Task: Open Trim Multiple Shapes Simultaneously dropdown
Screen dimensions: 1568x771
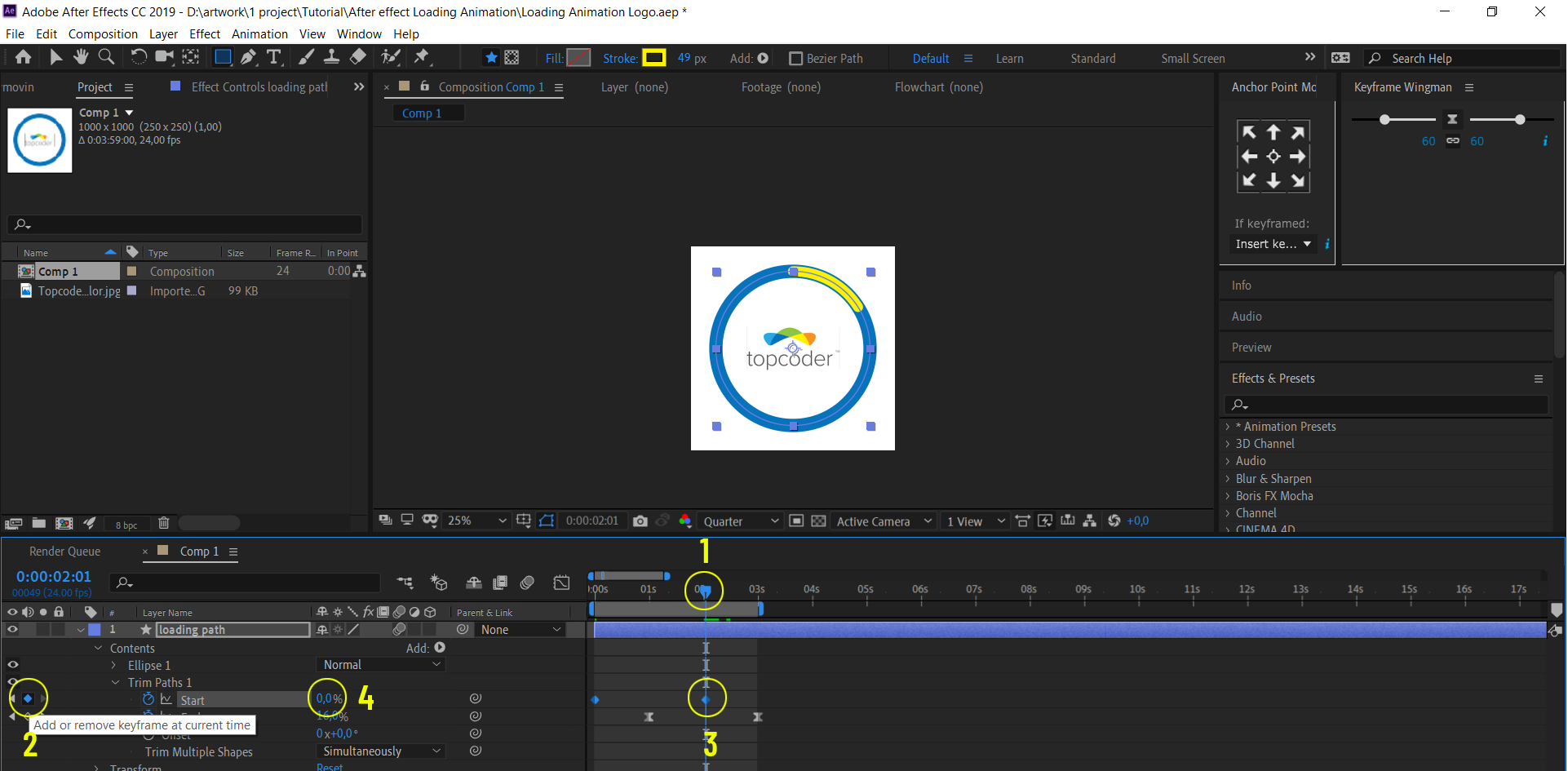Action: 381,751
